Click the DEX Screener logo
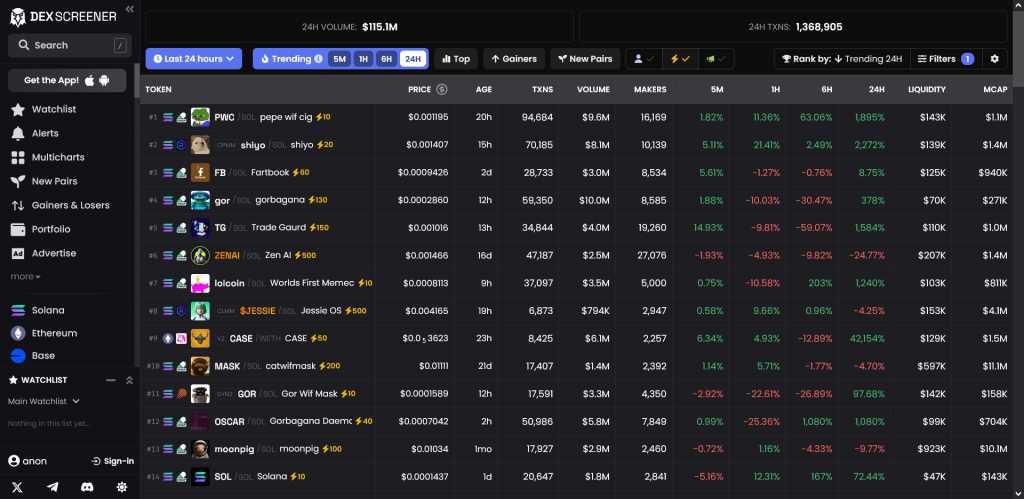Image resolution: width=1024 pixels, height=499 pixels. coord(63,17)
